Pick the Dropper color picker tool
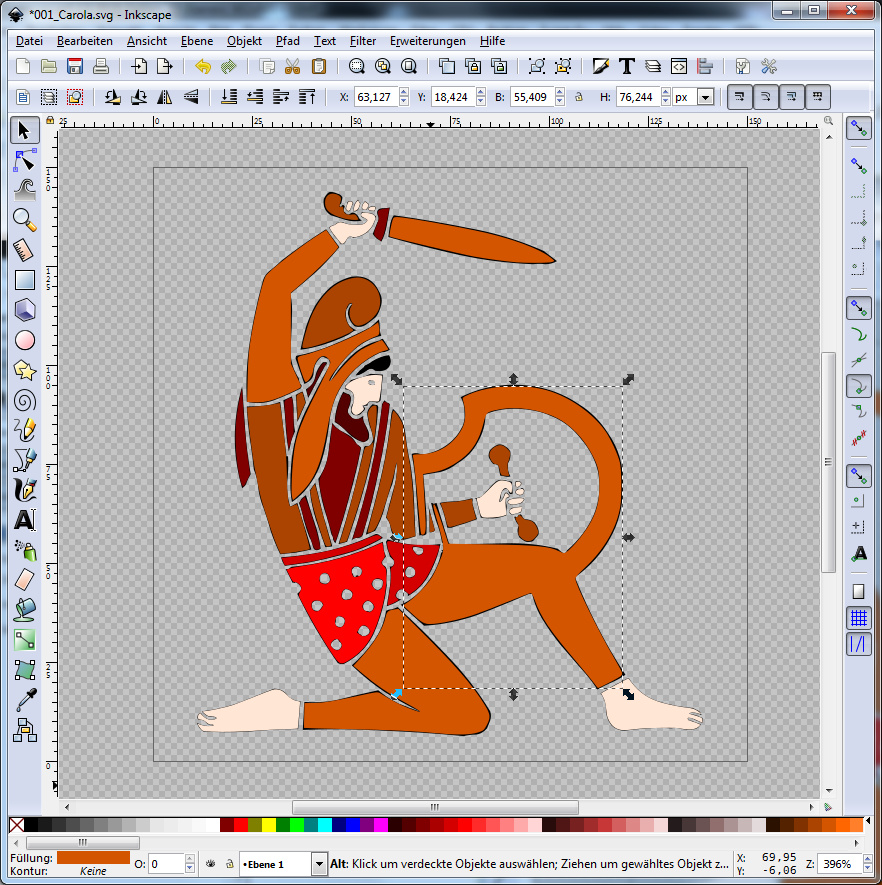Screen dimensions: 882x885 click(x=25, y=700)
